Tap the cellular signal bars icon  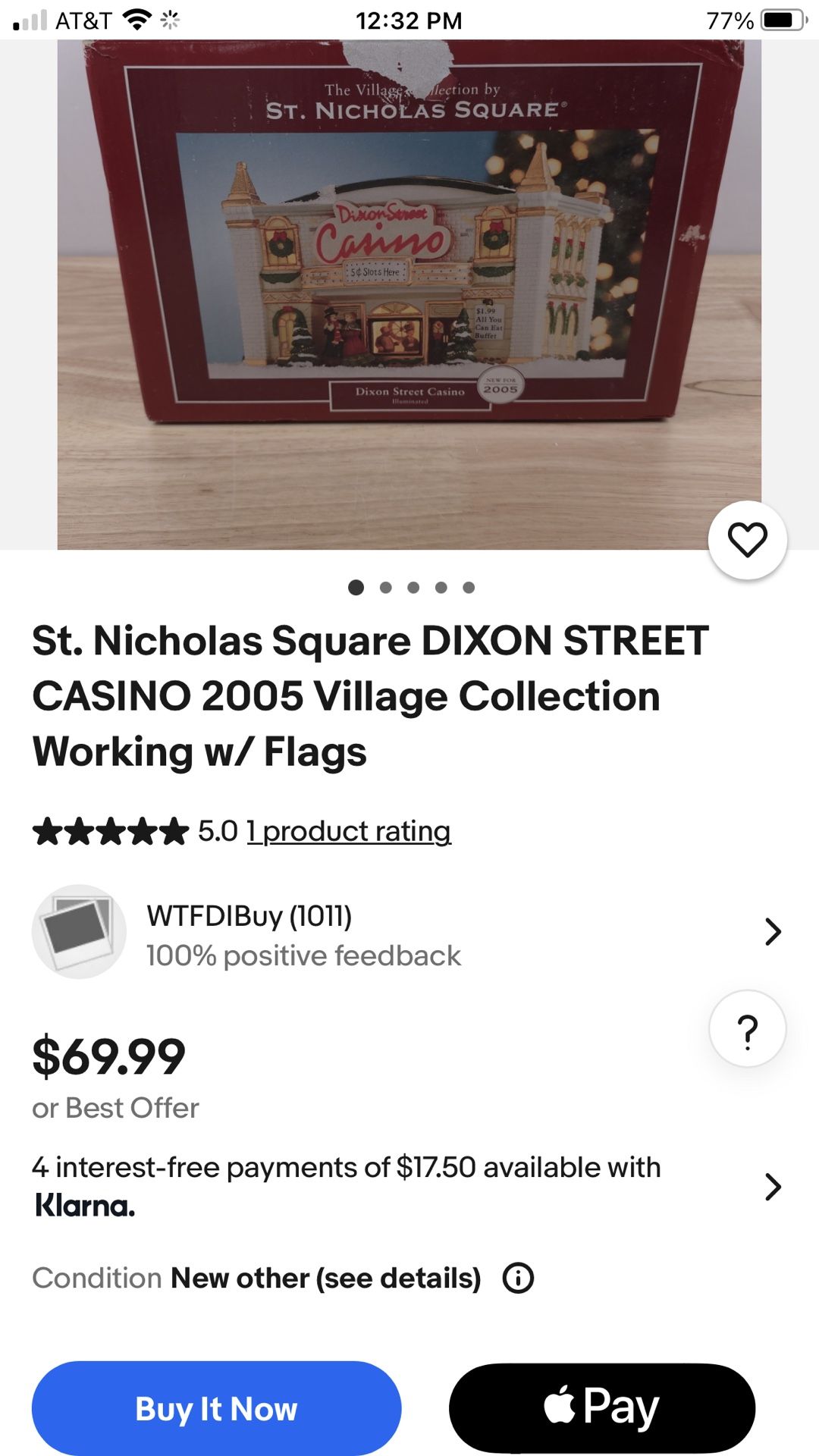[x=30, y=20]
